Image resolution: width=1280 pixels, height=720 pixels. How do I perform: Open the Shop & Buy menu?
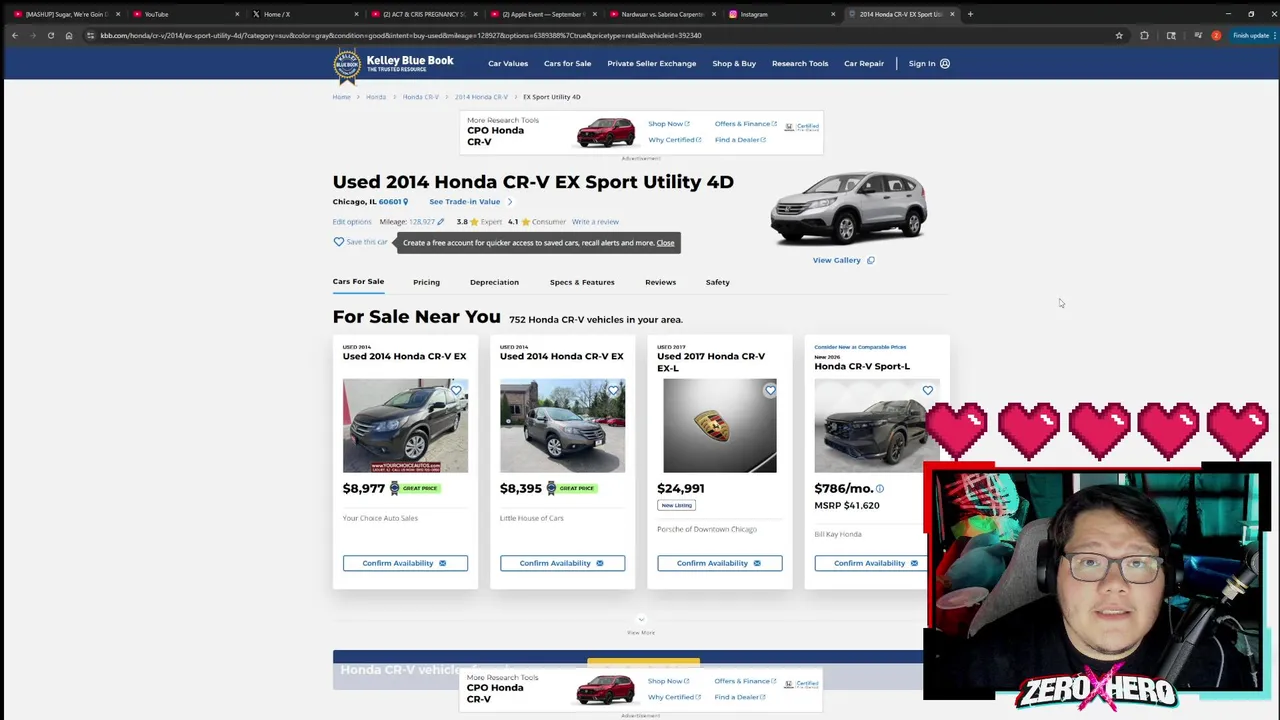point(734,63)
